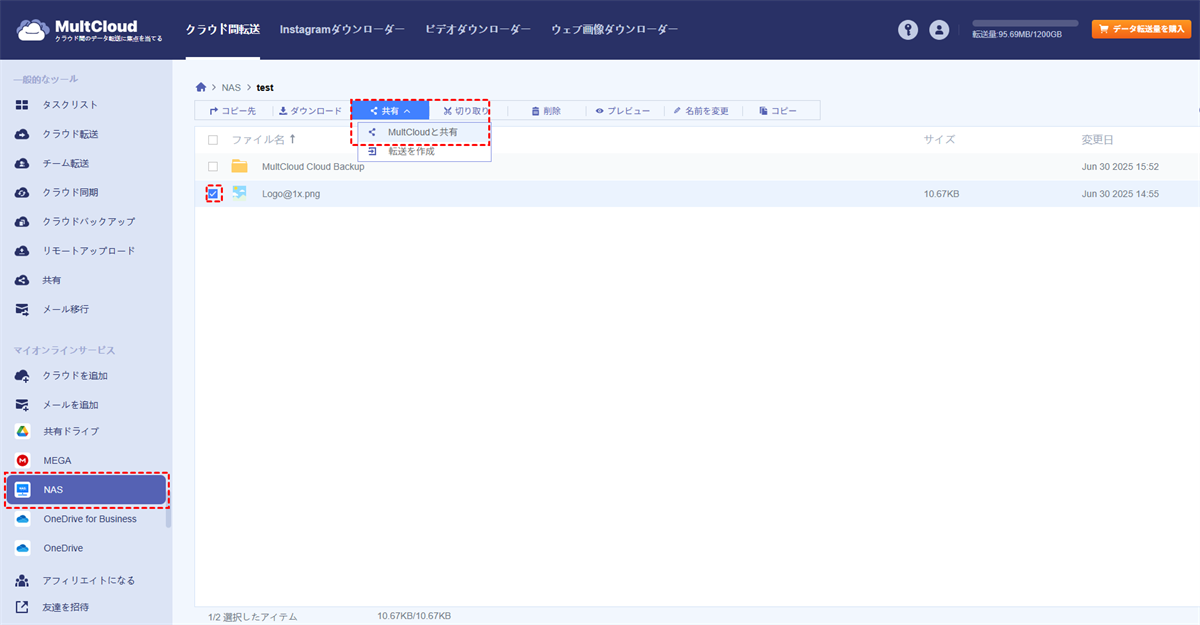Open the Instagramダウンローダー tab
This screenshot has height=625, width=1200.
342,30
